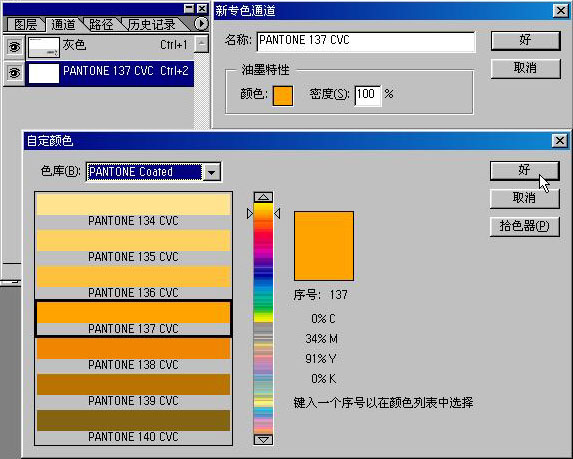Click down arrow below the color spectrum strip

pyautogui.click(x=263, y=439)
